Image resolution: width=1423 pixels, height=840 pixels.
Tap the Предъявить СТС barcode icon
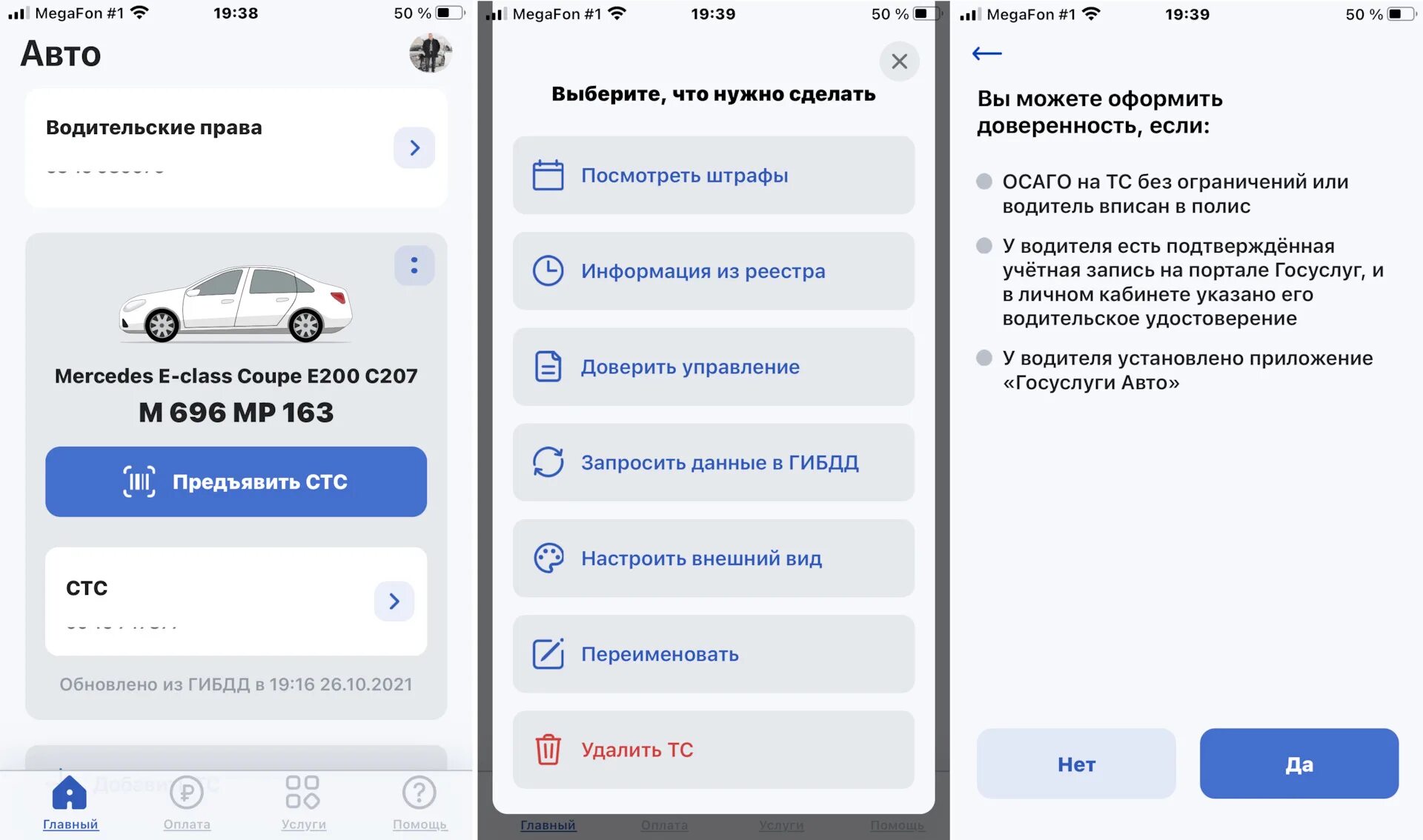coord(139,482)
